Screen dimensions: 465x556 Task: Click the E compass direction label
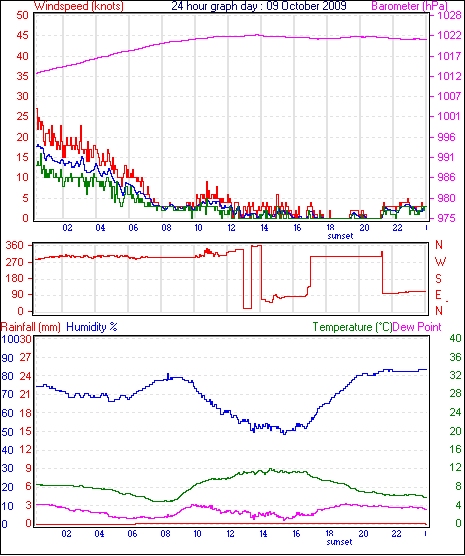438,295
